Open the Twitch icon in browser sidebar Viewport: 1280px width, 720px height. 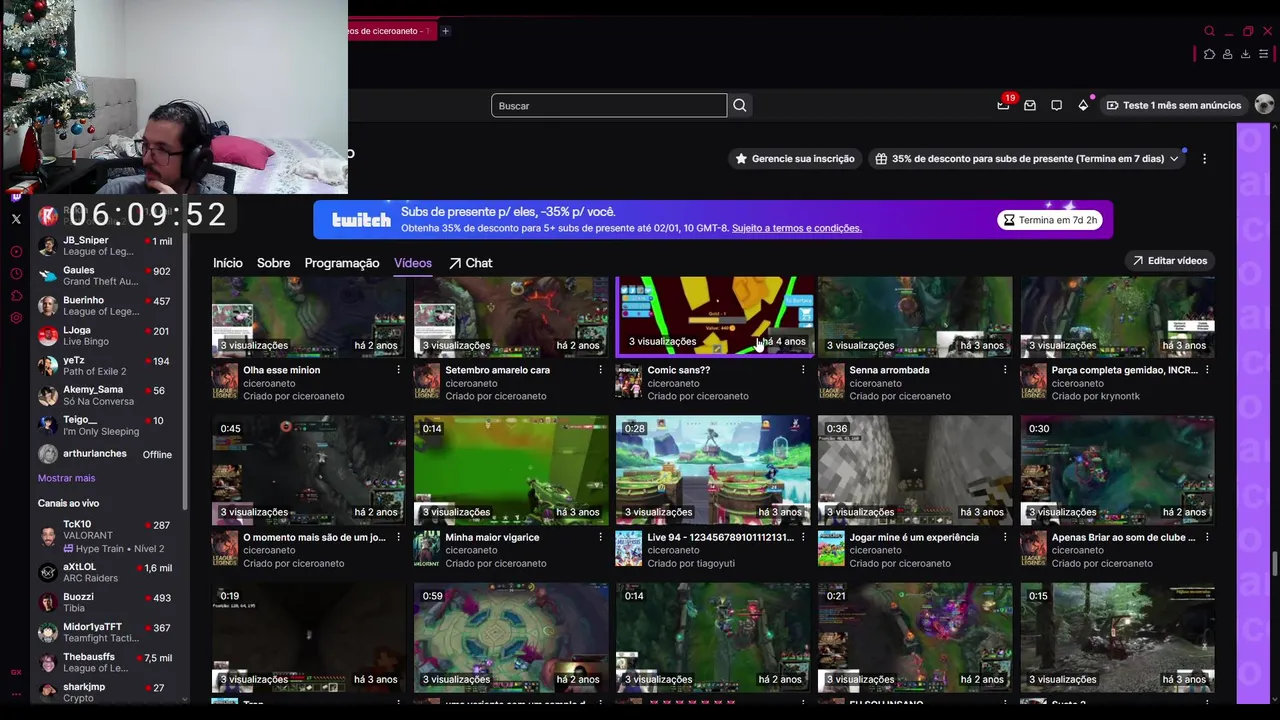16,197
